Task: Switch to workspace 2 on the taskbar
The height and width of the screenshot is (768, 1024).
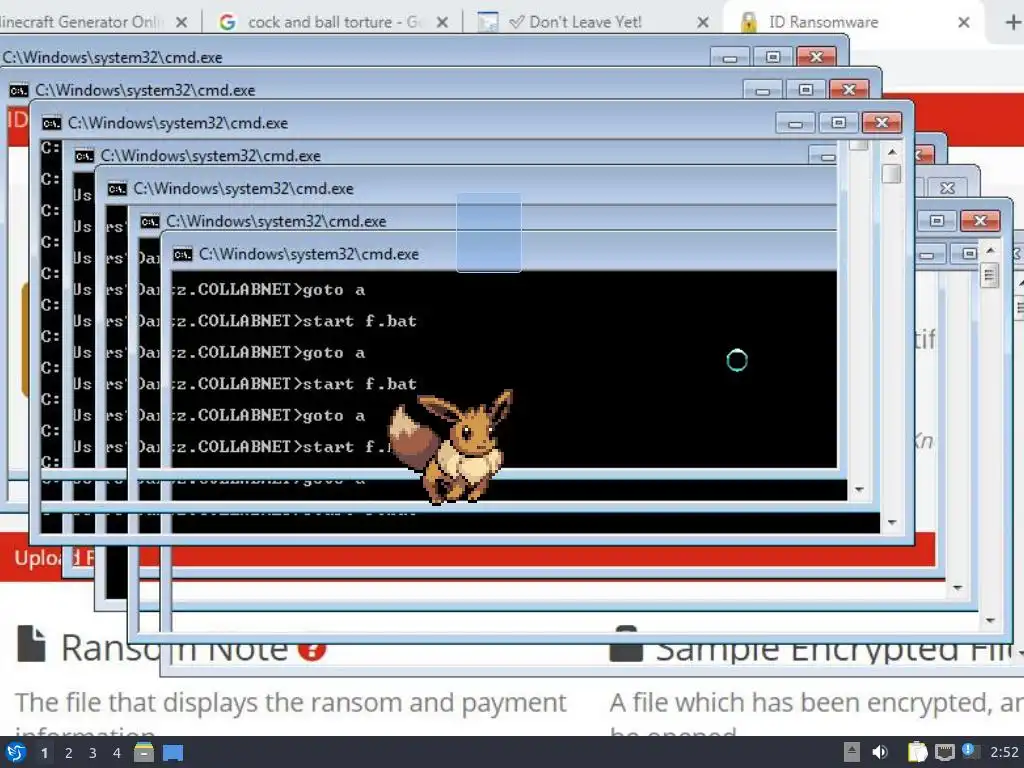Action: pyautogui.click(x=69, y=753)
